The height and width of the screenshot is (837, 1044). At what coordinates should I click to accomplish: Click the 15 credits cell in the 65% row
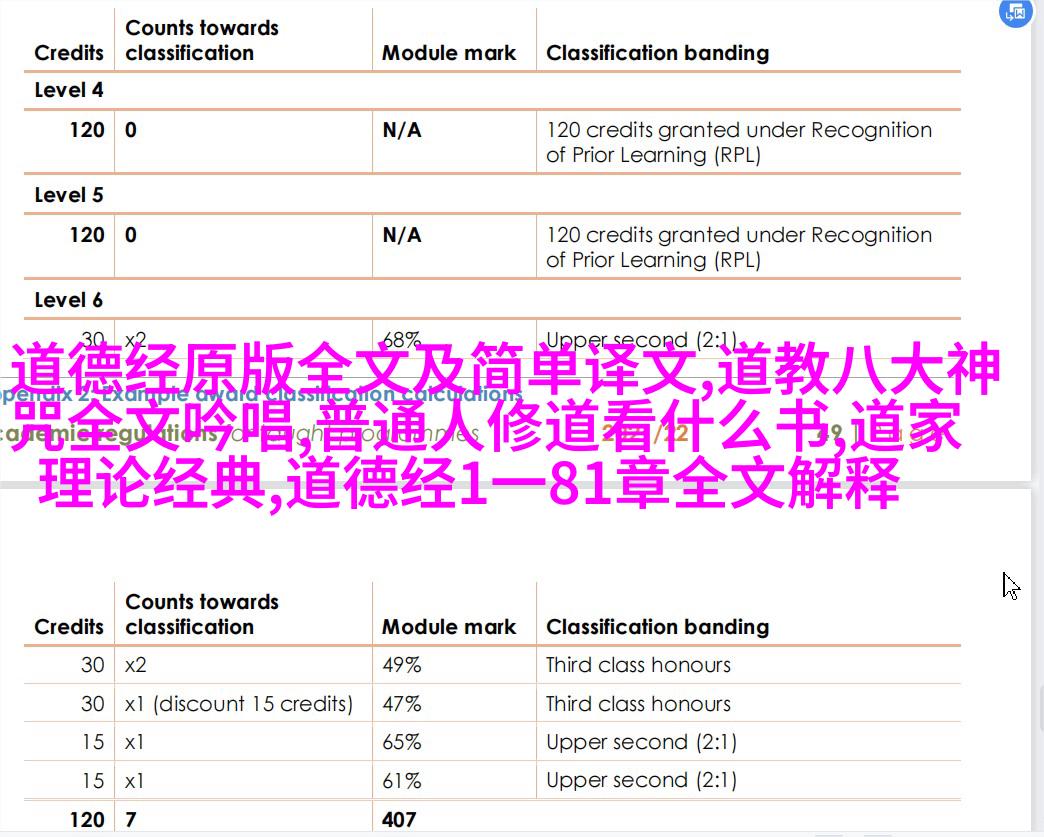[93, 742]
